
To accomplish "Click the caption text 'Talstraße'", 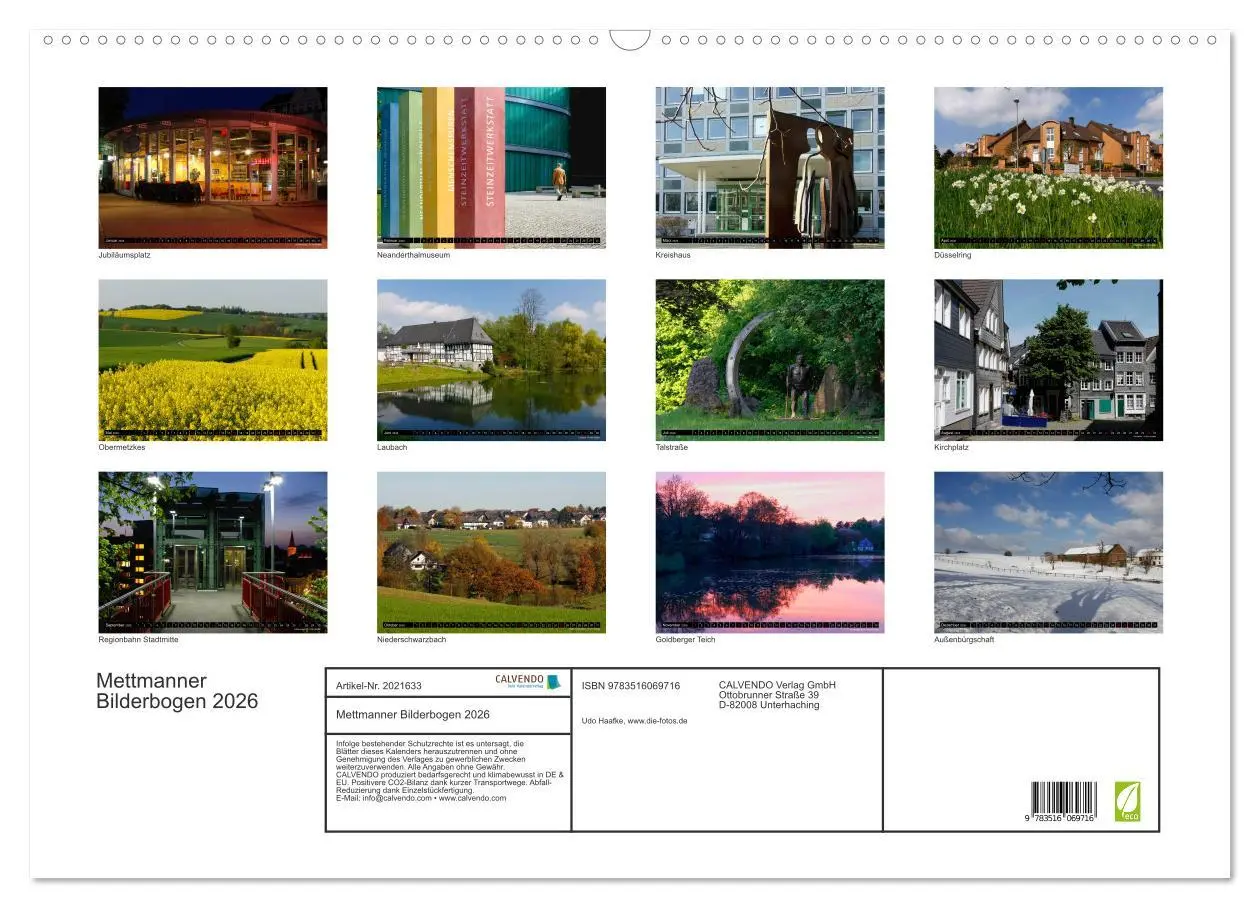I will tap(672, 447).
